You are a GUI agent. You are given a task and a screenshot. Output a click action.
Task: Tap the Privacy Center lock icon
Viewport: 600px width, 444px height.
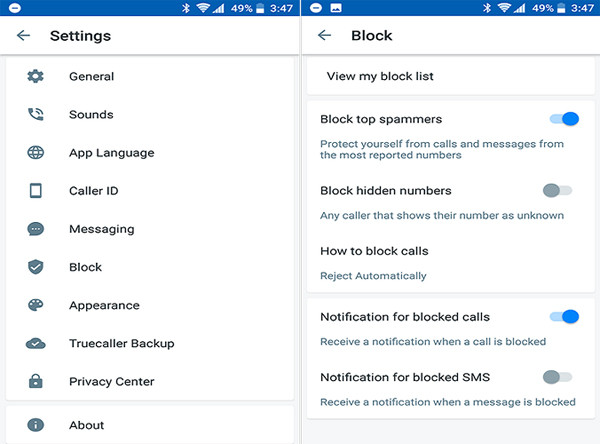[x=36, y=381]
